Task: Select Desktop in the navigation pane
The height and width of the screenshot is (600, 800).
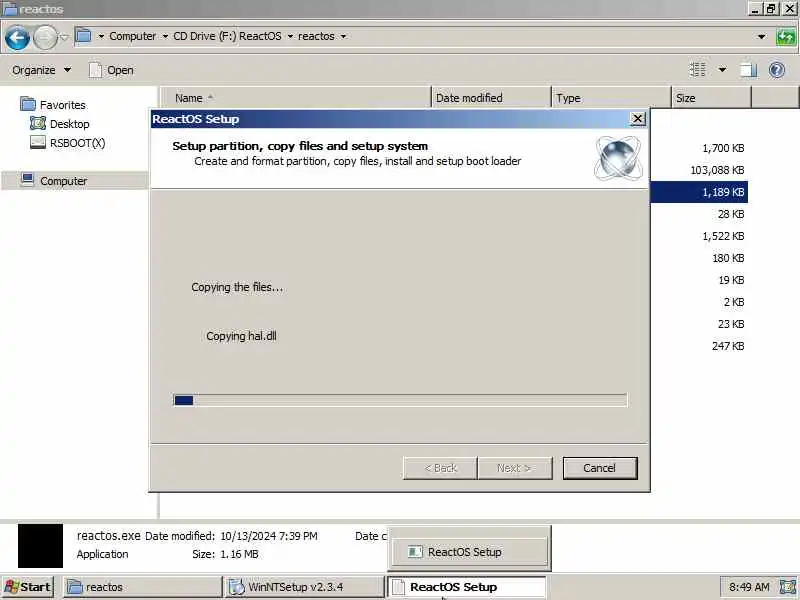Action: tap(69, 124)
